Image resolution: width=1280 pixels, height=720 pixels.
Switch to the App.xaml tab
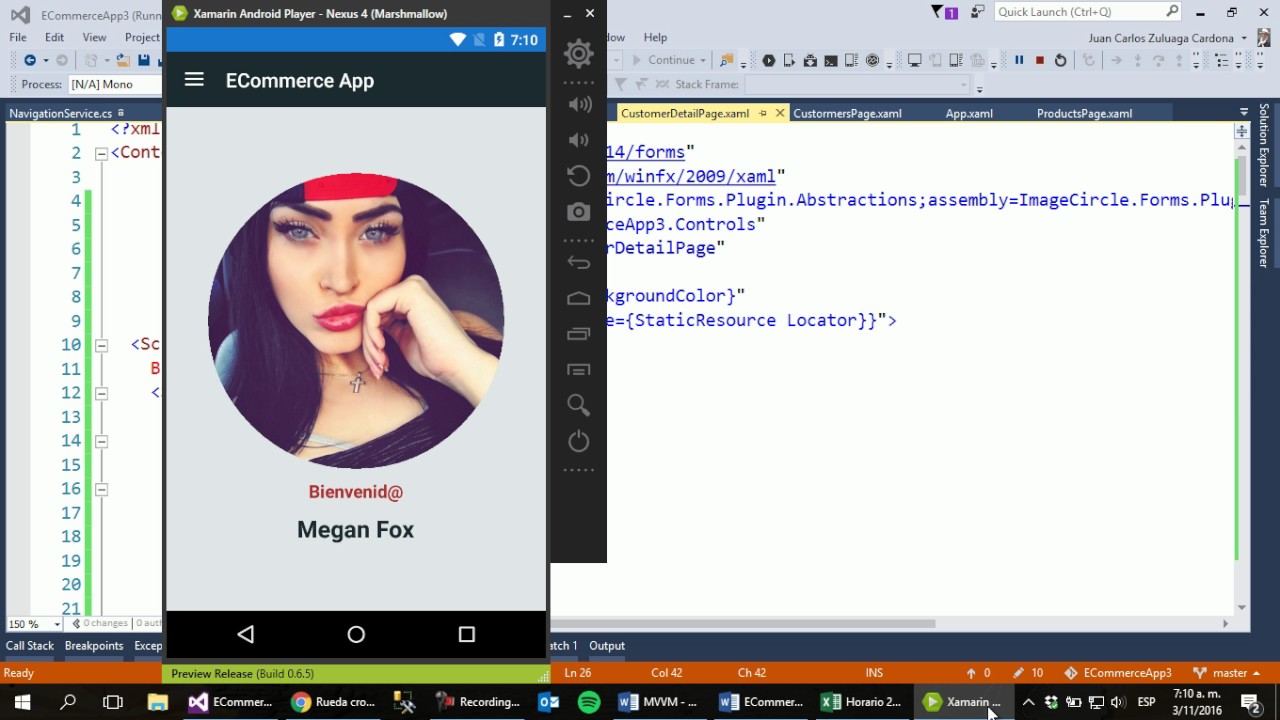click(969, 113)
